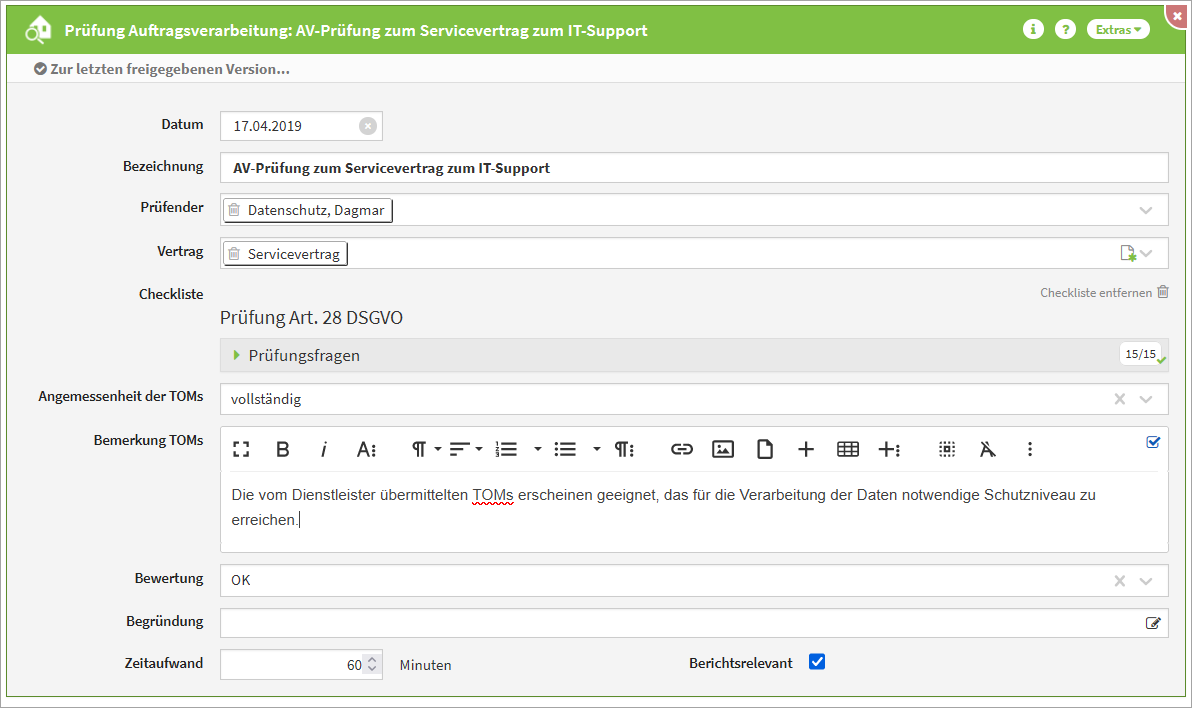Switch the editor to fullscreen mode

click(x=241, y=450)
